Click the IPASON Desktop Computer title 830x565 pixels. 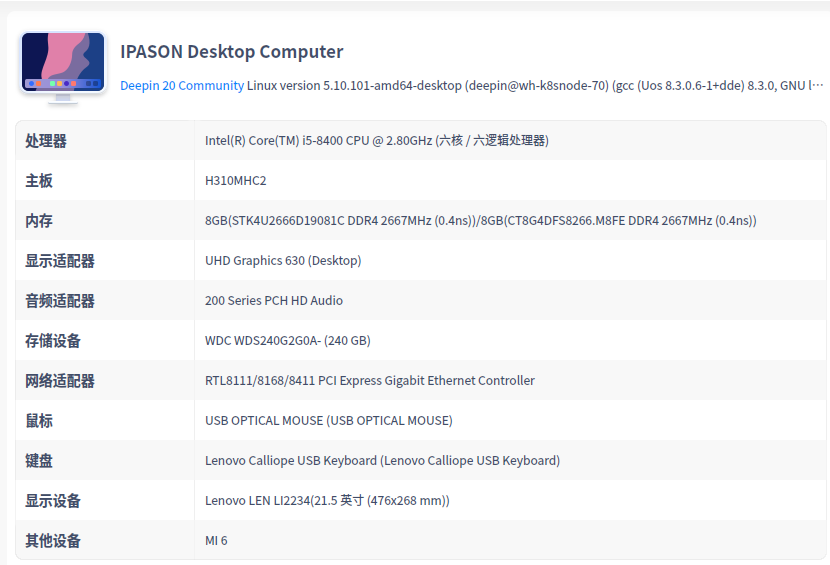(231, 52)
